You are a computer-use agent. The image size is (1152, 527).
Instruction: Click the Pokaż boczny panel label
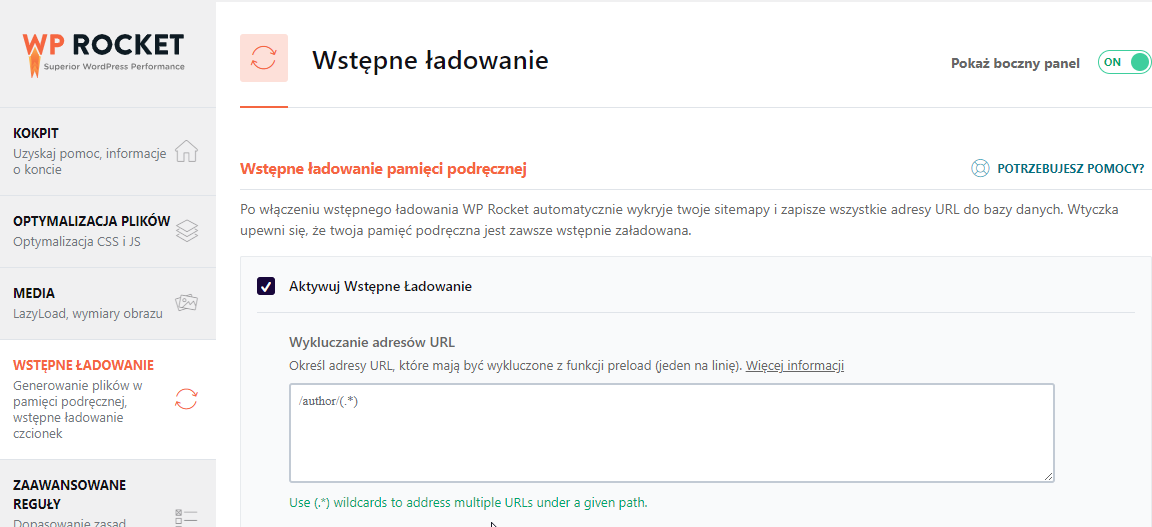point(1015,63)
